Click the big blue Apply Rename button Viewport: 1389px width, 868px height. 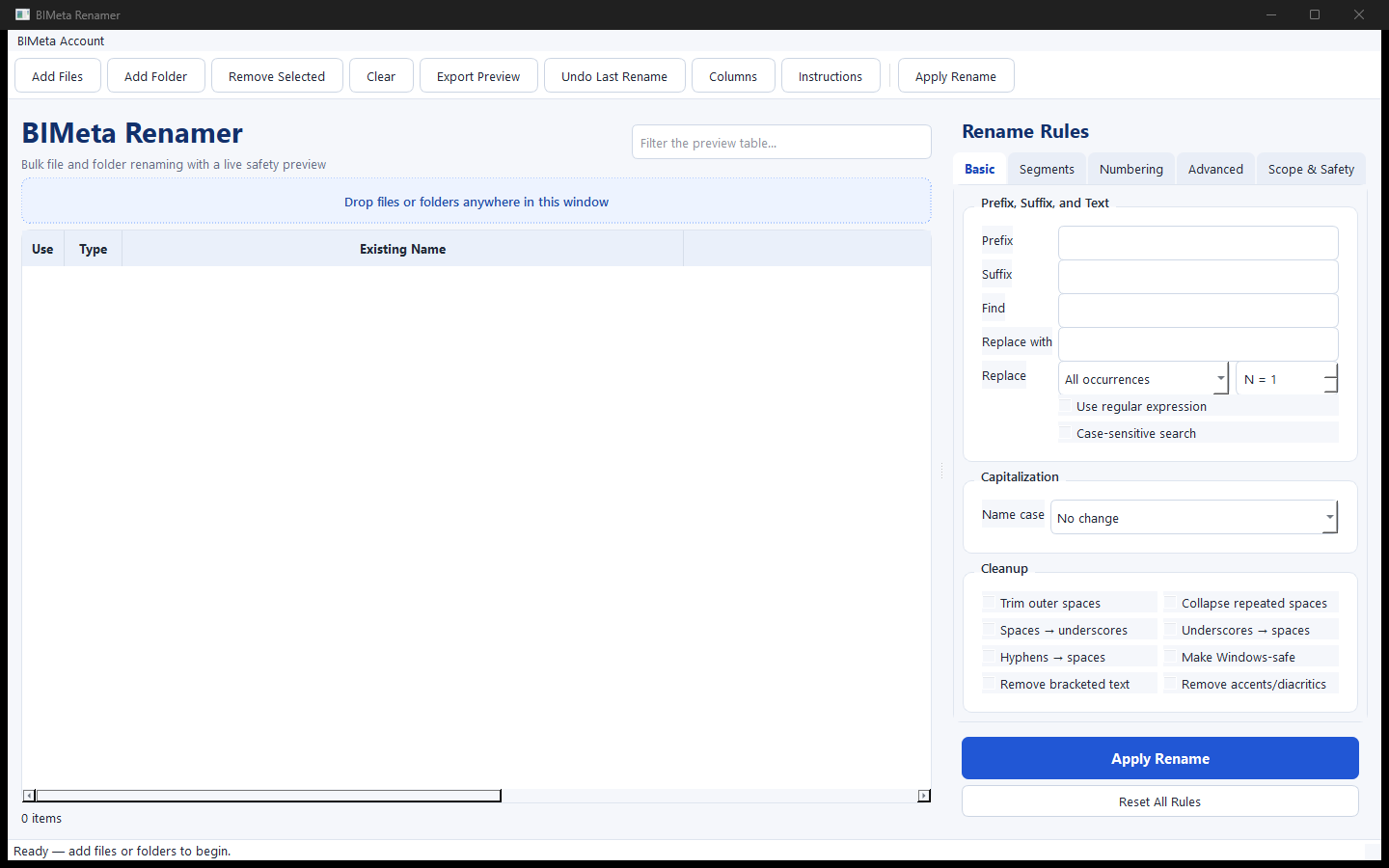[x=1160, y=758]
